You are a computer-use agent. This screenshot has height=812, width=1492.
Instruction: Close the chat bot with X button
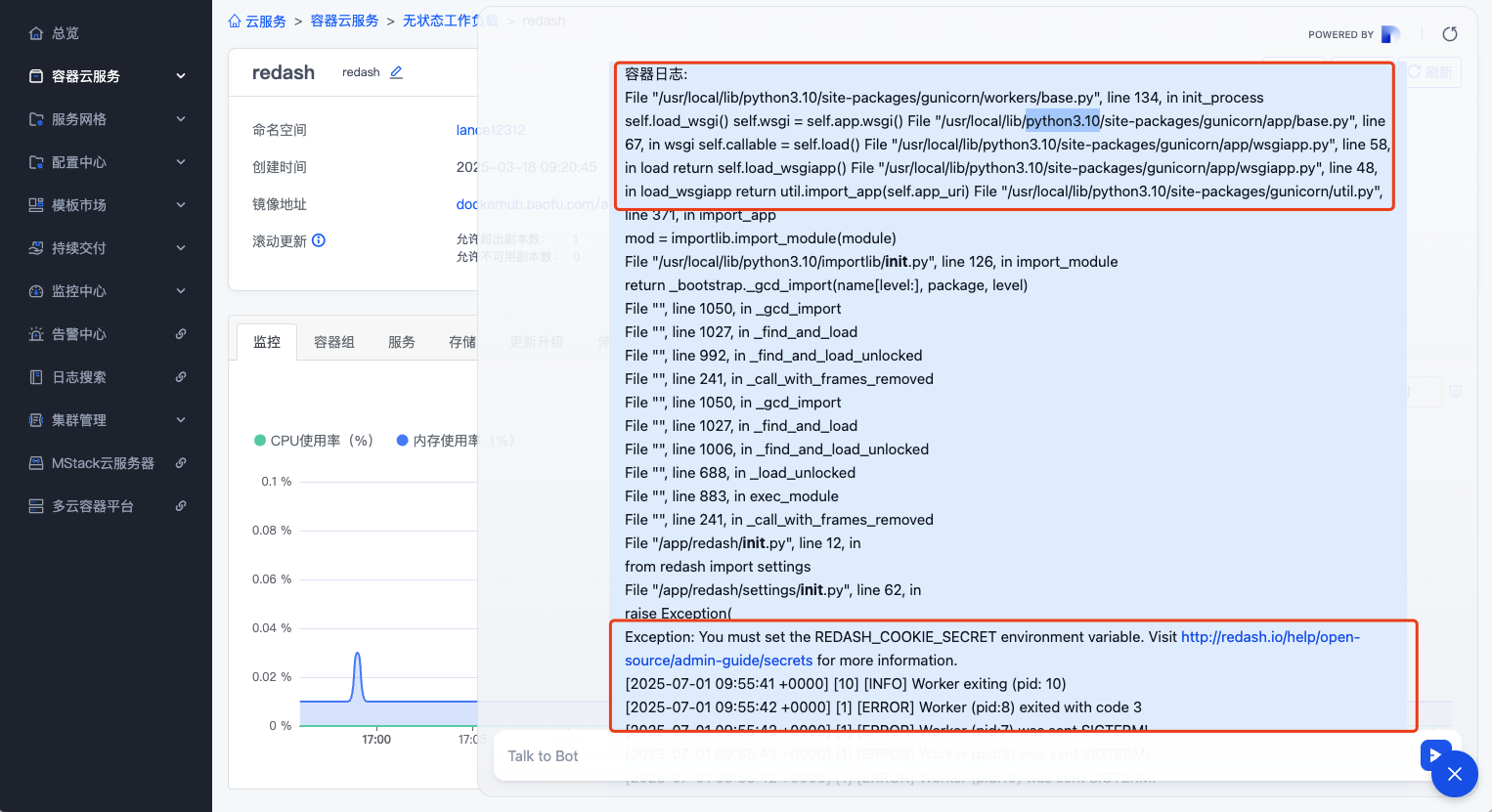pyautogui.click(x=1455, y=774)
